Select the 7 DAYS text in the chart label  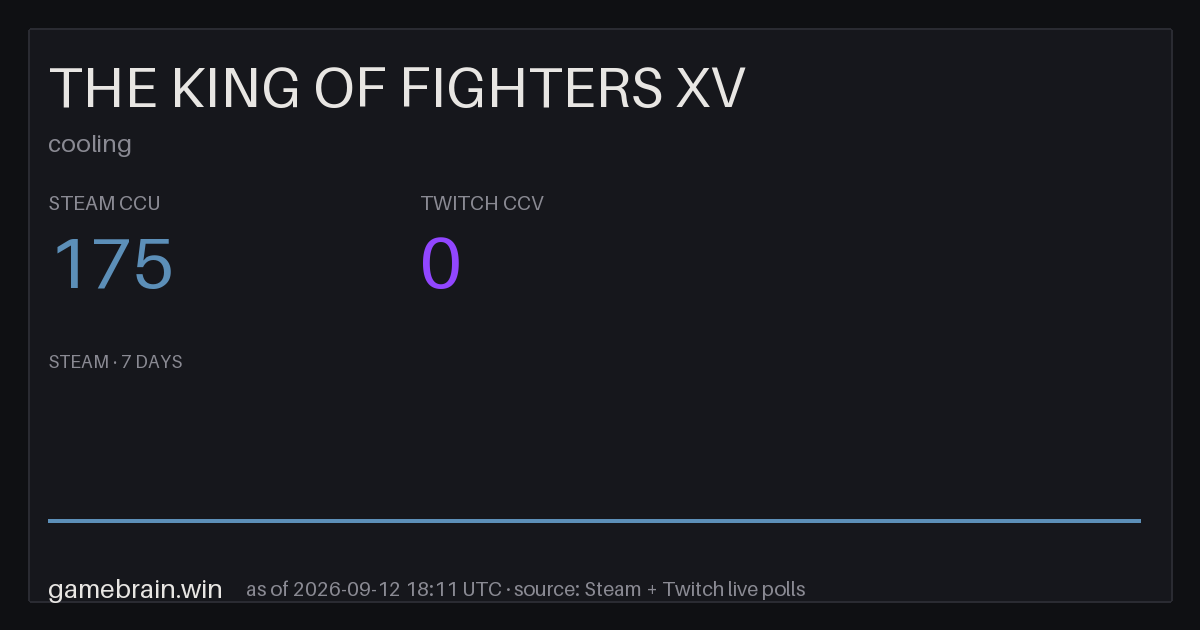[x=152, y=362]
